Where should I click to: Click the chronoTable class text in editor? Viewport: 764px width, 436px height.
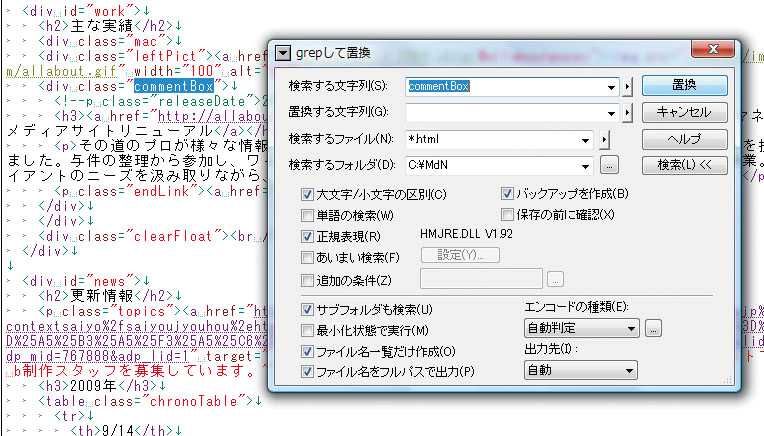coord(194,401)
